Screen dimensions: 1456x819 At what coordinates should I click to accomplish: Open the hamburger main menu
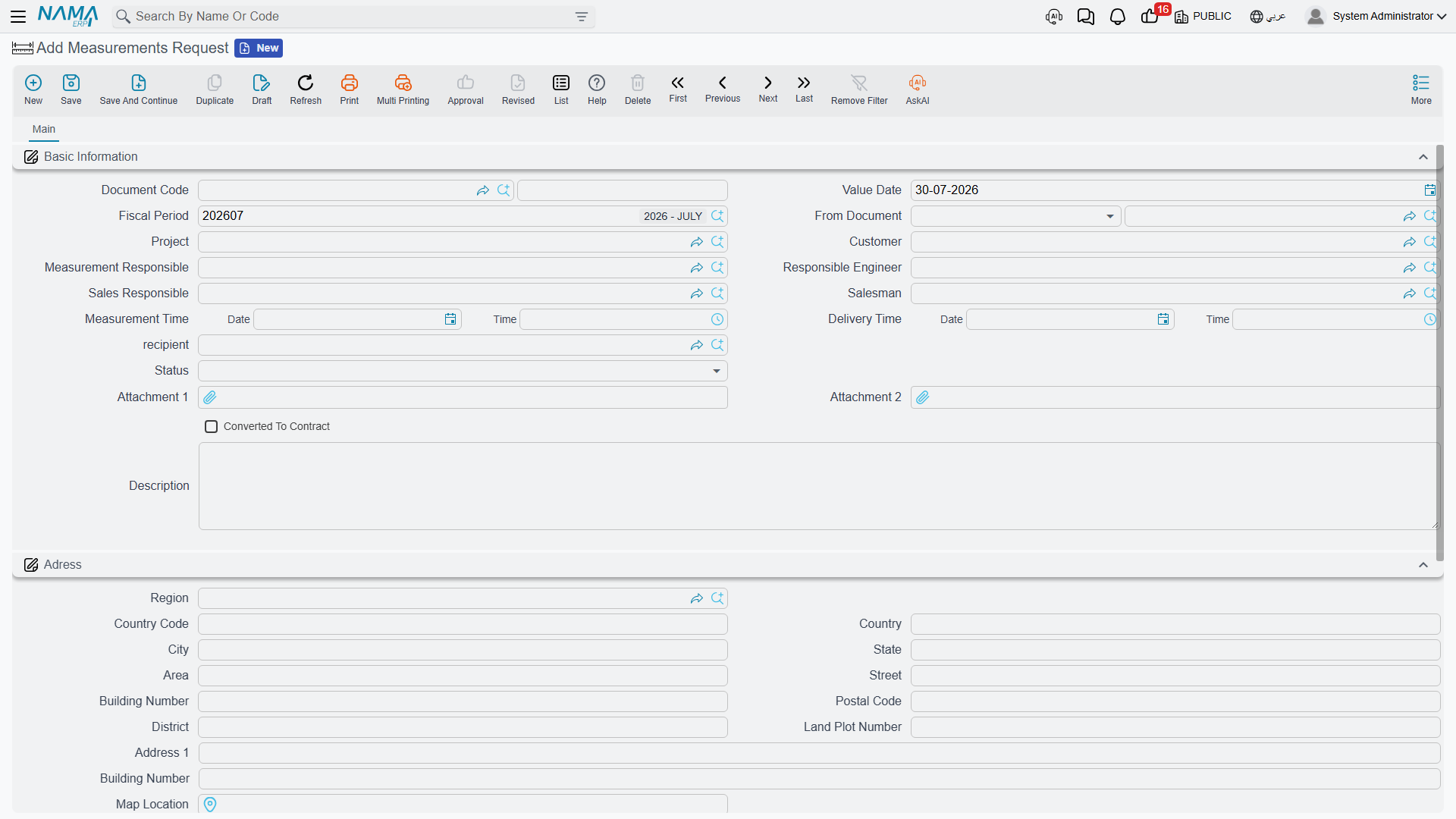tap(18, 16)
